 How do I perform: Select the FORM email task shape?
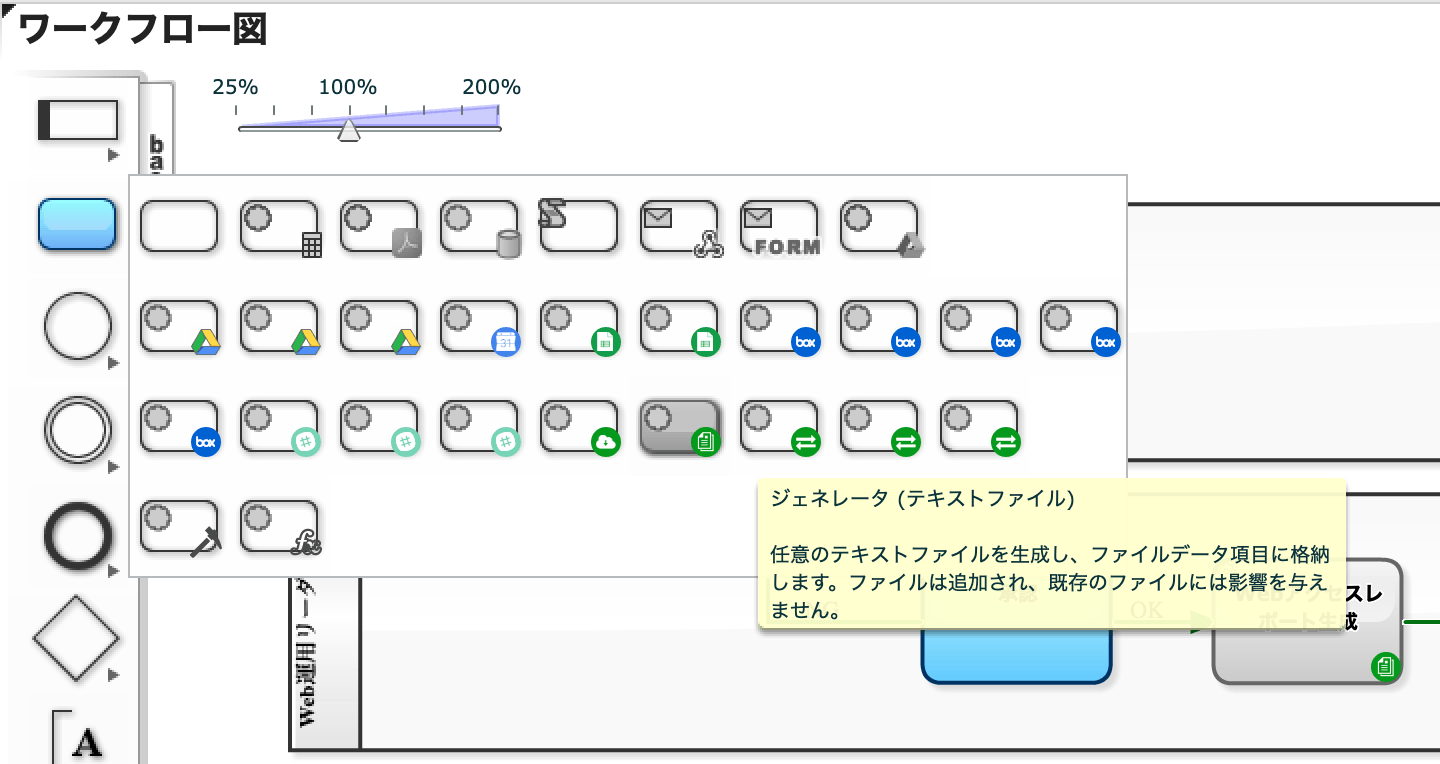780,226
